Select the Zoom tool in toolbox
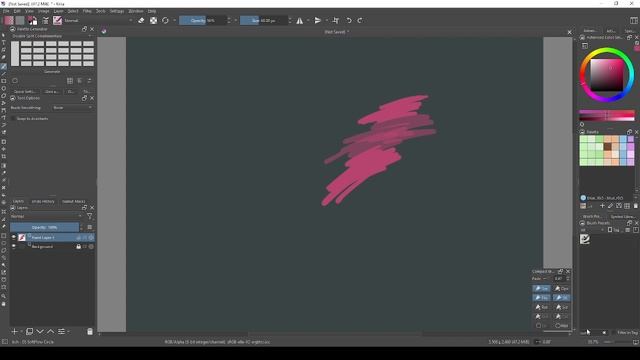 coord(4,296)
